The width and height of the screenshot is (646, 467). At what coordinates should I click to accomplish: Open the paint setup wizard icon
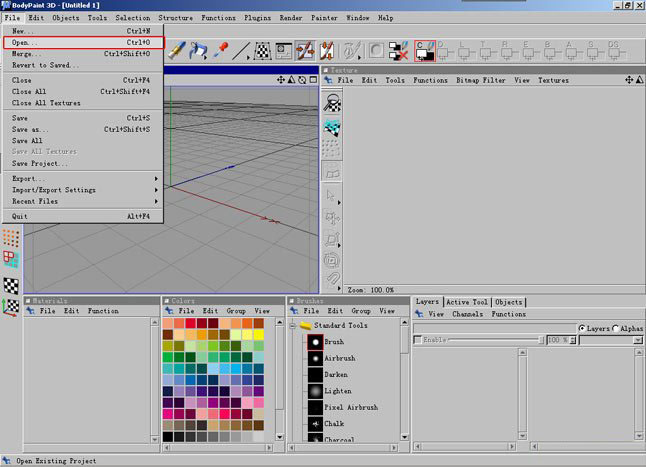pos(283,51)
